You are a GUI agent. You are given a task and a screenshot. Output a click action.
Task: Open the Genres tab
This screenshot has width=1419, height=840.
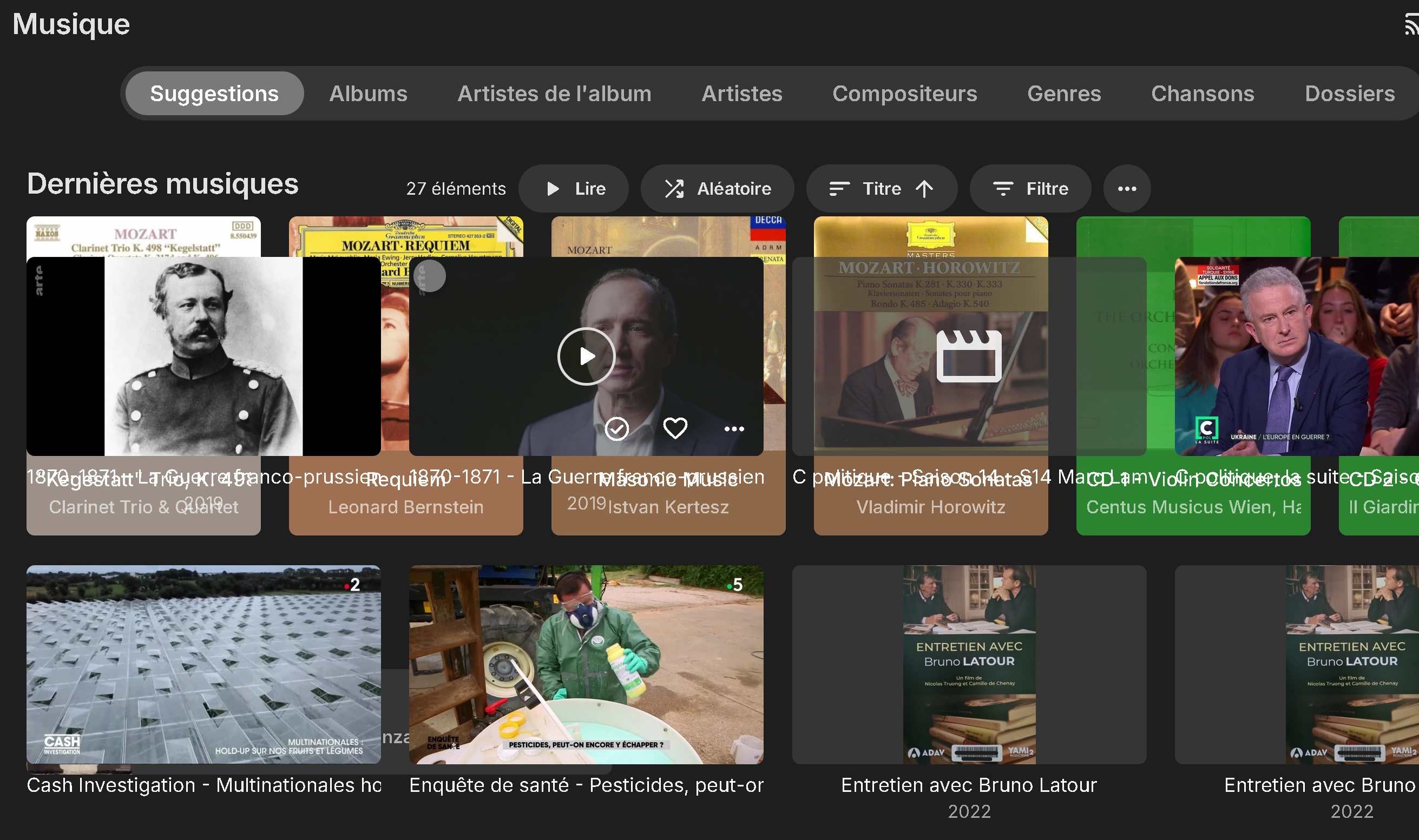click(x=1064, y=94)
